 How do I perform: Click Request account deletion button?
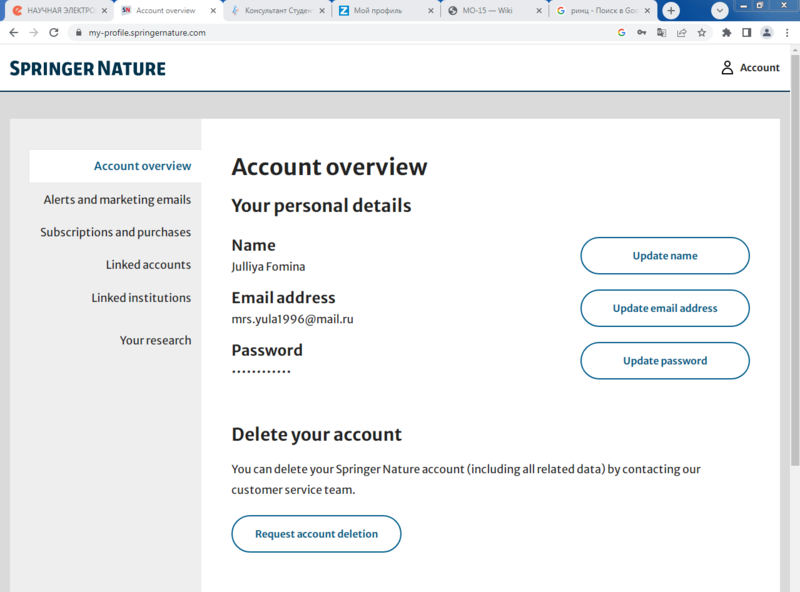pos(316,534)
